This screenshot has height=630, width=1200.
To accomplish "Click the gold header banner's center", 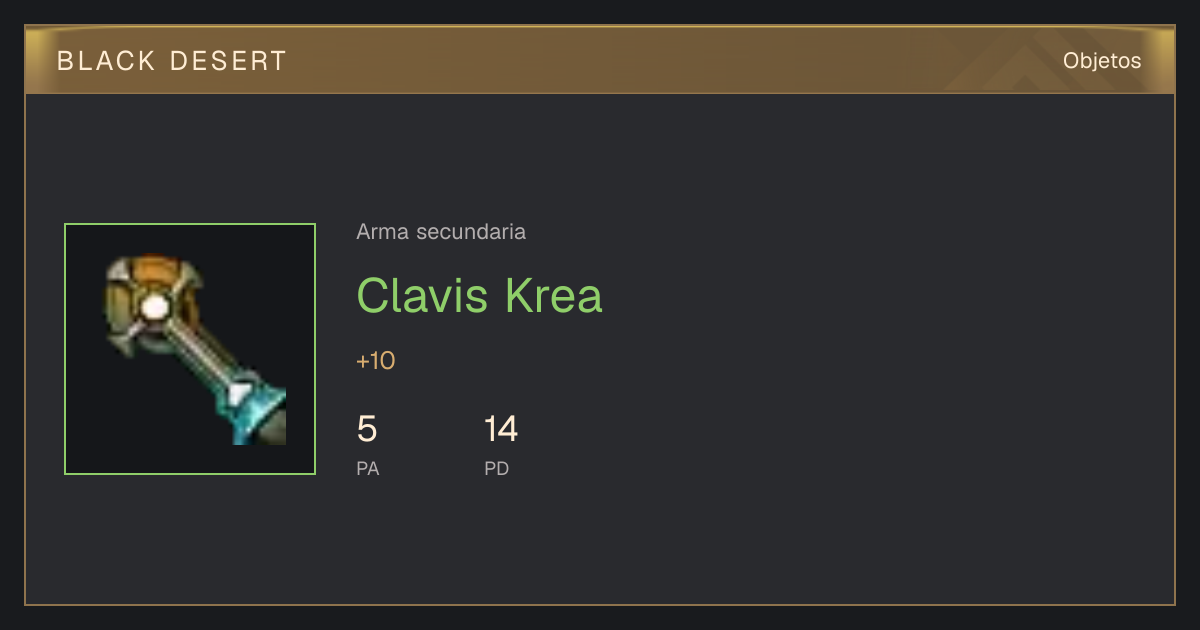I will (x=600, y=60).
